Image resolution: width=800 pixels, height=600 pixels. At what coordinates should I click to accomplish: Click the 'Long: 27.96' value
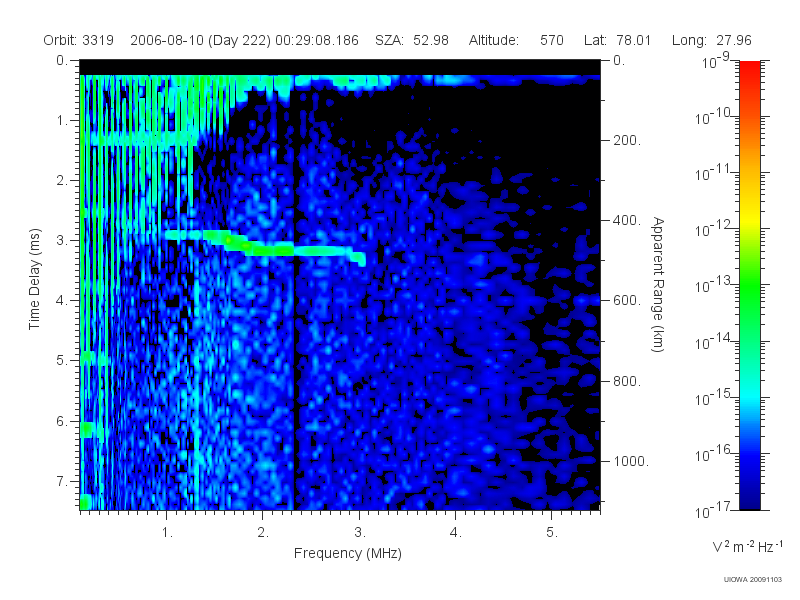point(712,40)
